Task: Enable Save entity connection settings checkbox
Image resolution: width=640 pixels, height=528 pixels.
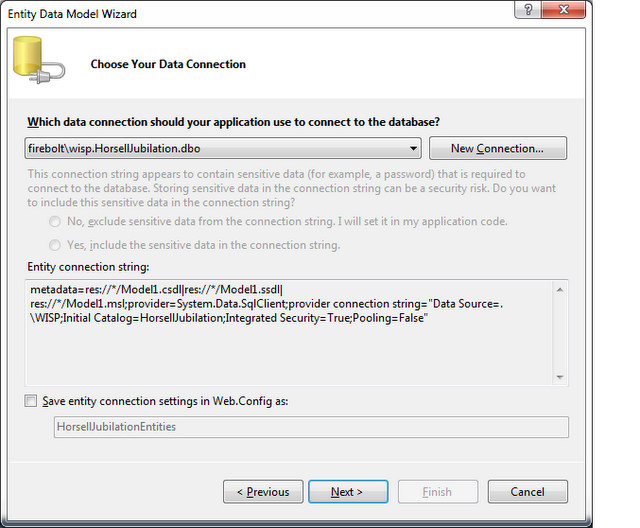Action: [x=31, y=401]
